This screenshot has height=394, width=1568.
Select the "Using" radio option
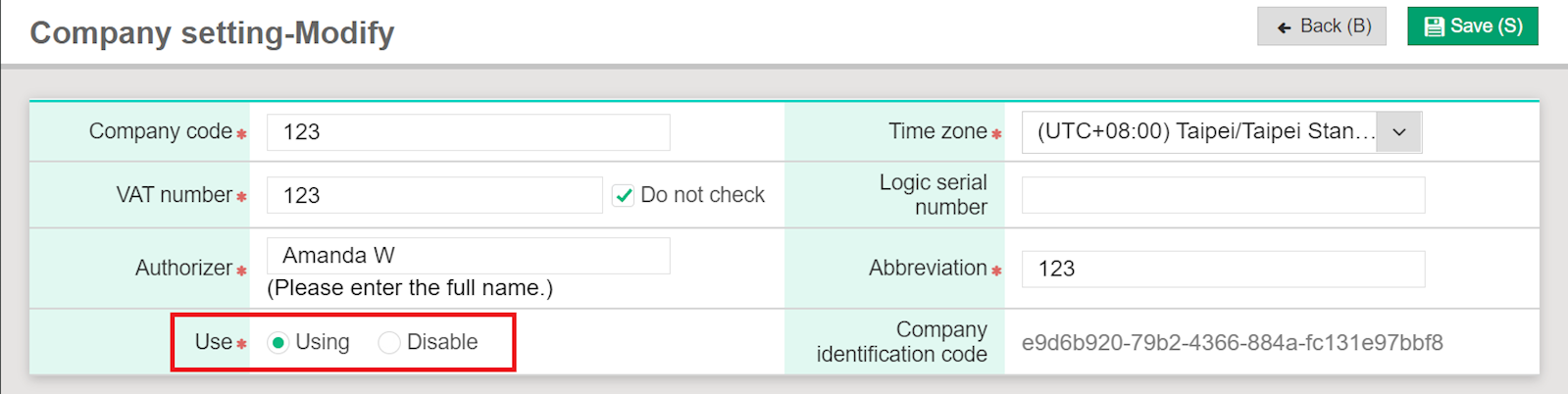coord(278,342)
